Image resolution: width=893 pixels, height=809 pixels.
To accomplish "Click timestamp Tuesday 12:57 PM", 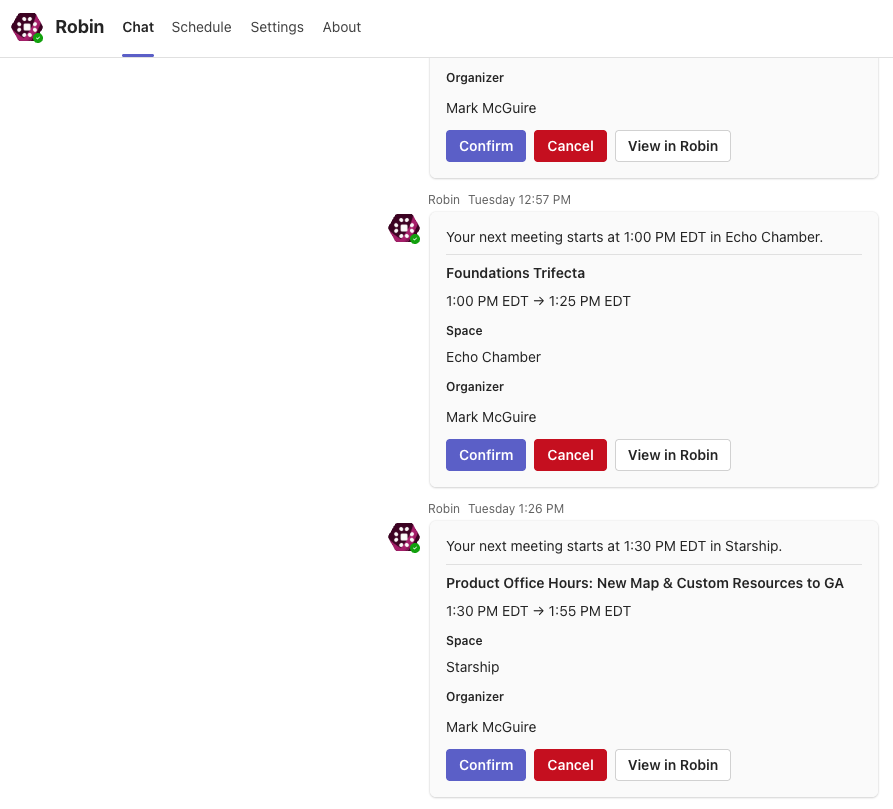I will tap(519, 200).
